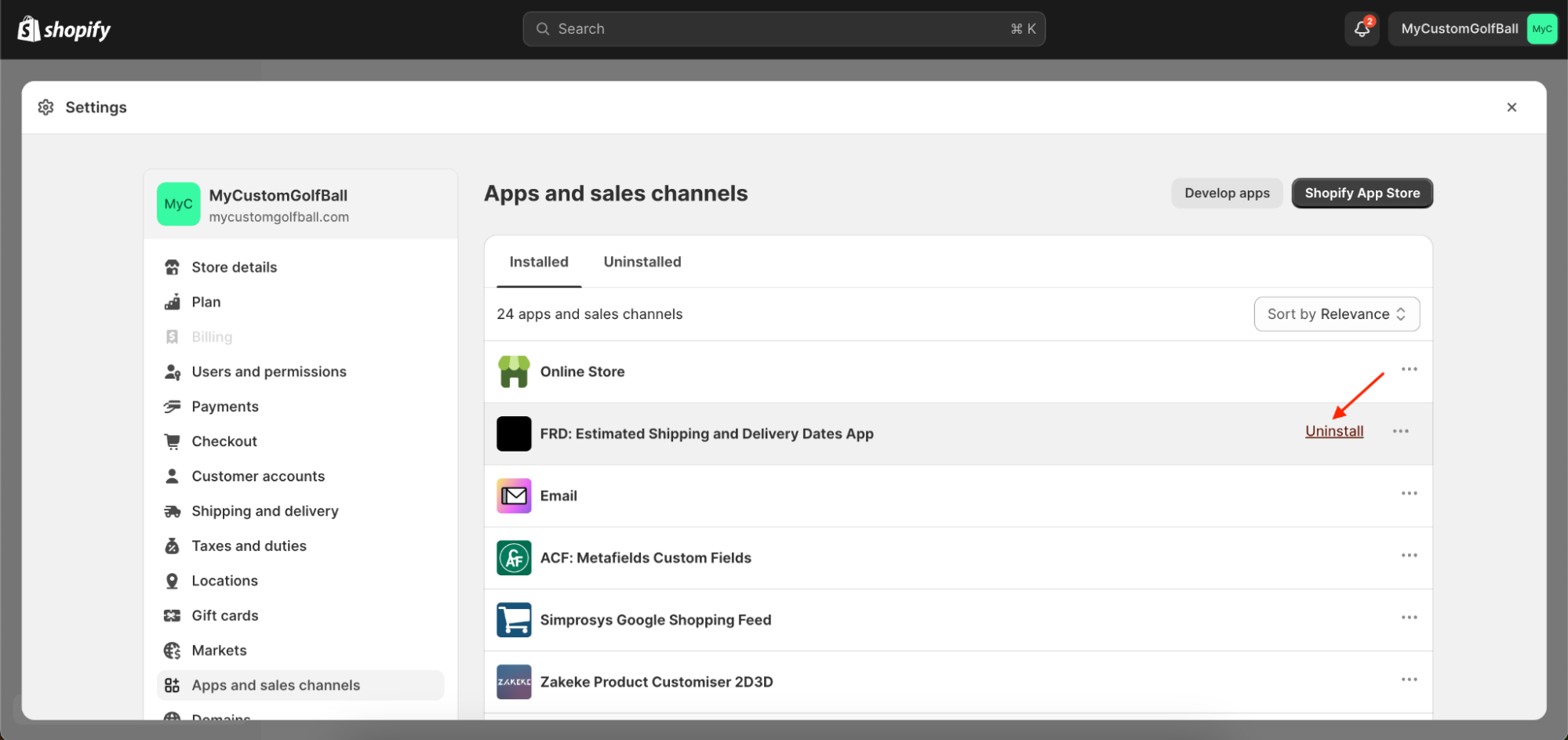Select the Installed tab
The width and height of the screenshot is (1568, 740).
(539, 262)
